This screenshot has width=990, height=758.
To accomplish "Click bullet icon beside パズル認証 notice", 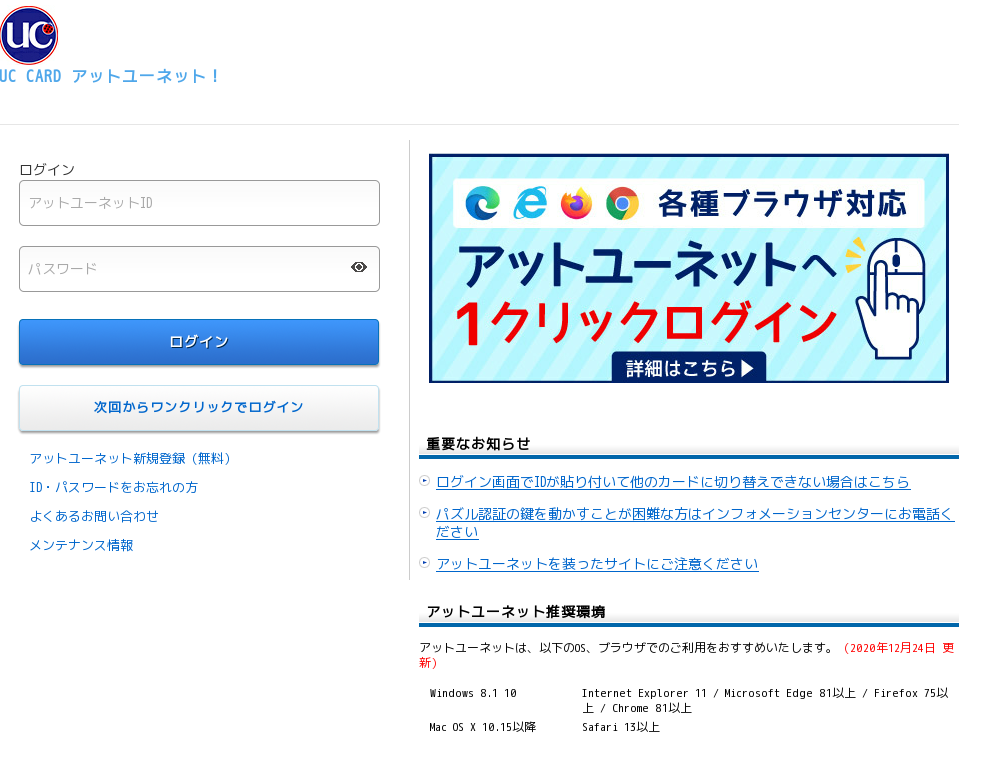I will (425, 512).
